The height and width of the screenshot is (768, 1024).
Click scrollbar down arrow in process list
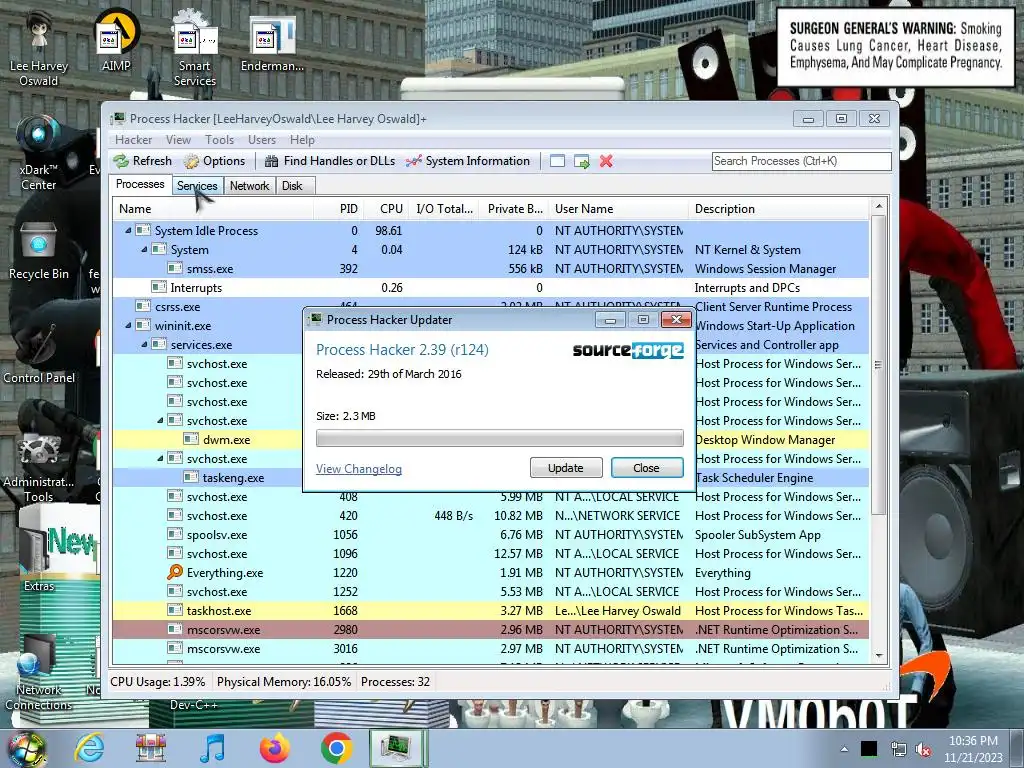tap(878, 655)
